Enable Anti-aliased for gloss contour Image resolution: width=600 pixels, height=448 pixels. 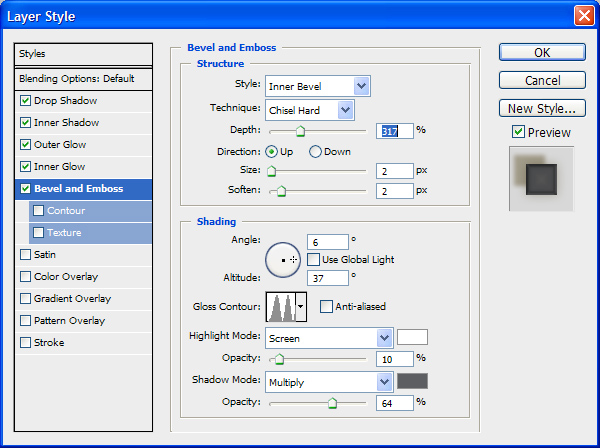(x=326, y=307)
